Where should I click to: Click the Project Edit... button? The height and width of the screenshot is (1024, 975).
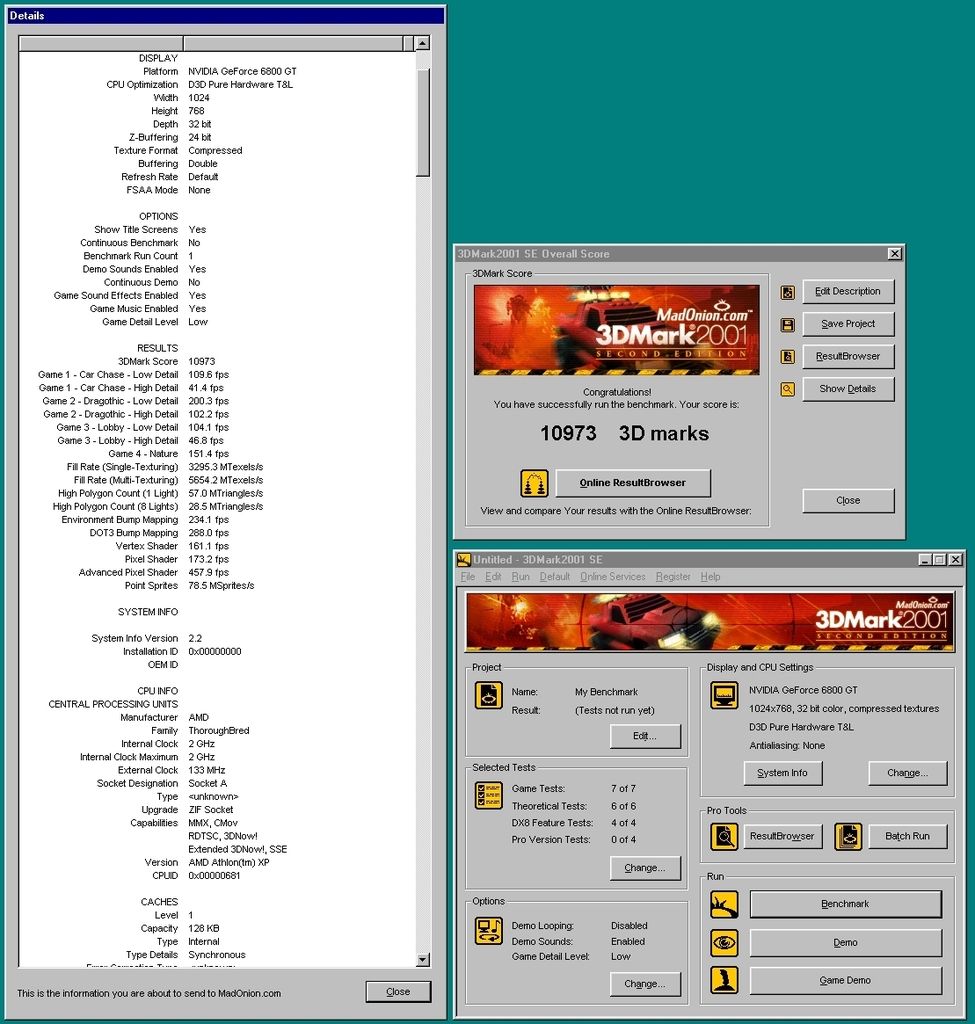645,736
